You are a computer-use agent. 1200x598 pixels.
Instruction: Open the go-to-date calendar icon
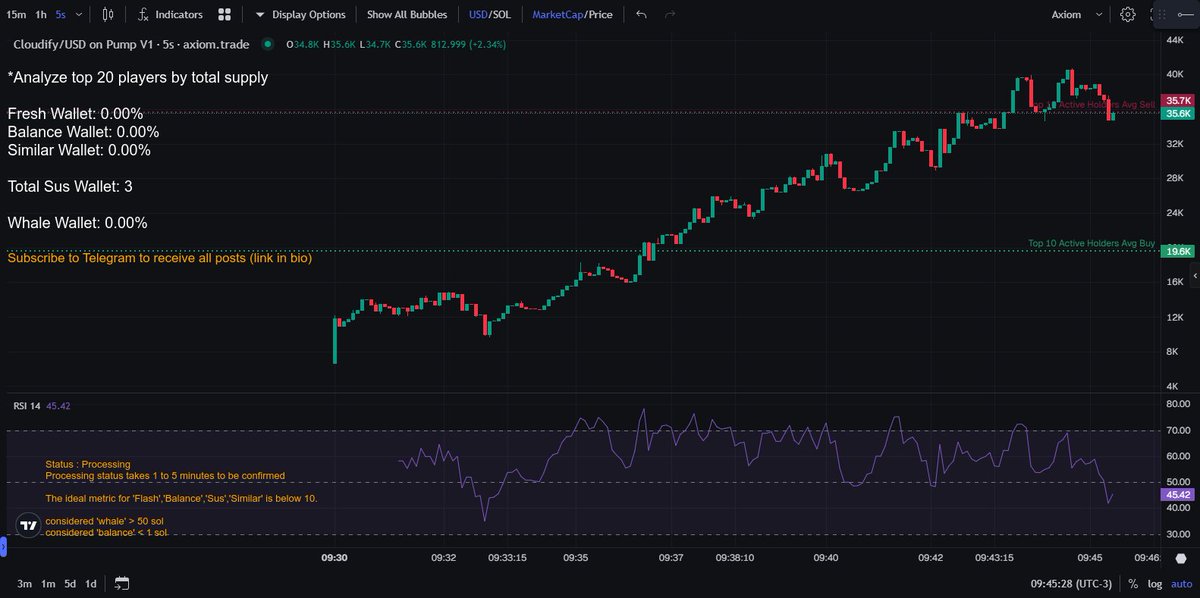pos(122,583)
